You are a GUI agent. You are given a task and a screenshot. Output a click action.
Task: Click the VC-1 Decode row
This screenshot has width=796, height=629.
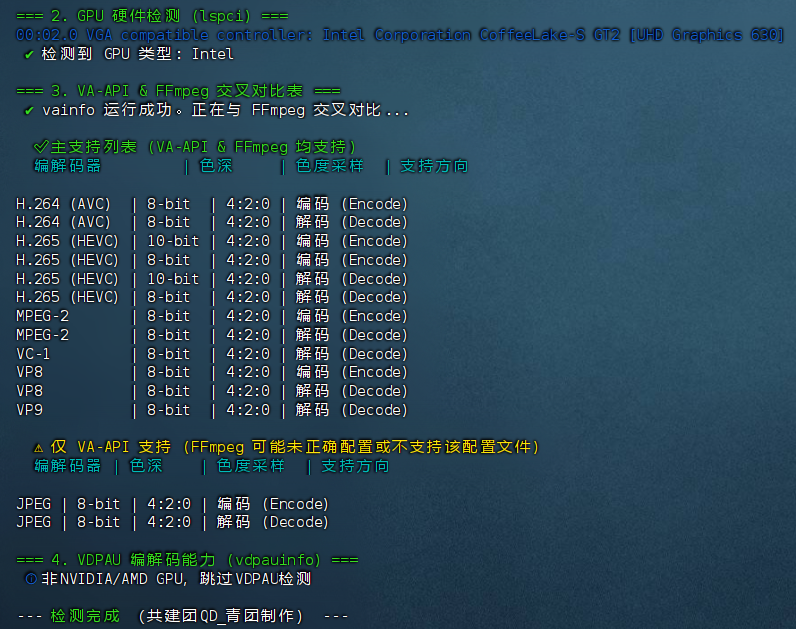(x=212, y=353)
